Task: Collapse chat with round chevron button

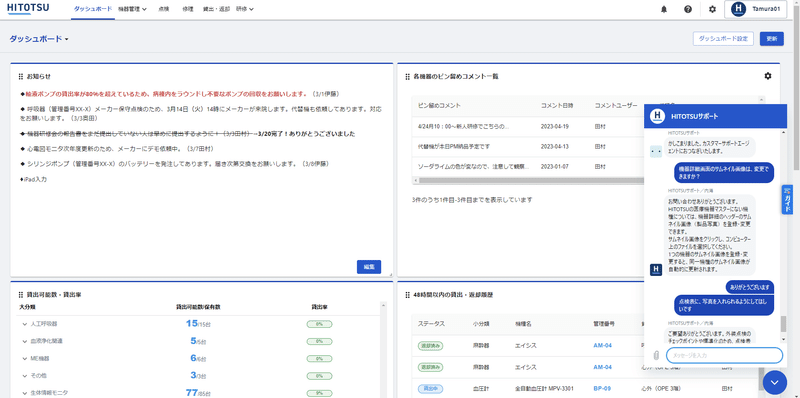Action: tap(774, 382)
